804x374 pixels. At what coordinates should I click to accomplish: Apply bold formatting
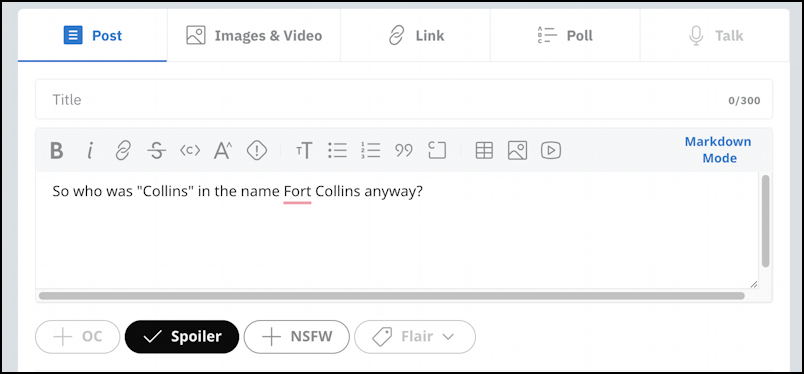[x=56, y=150]
